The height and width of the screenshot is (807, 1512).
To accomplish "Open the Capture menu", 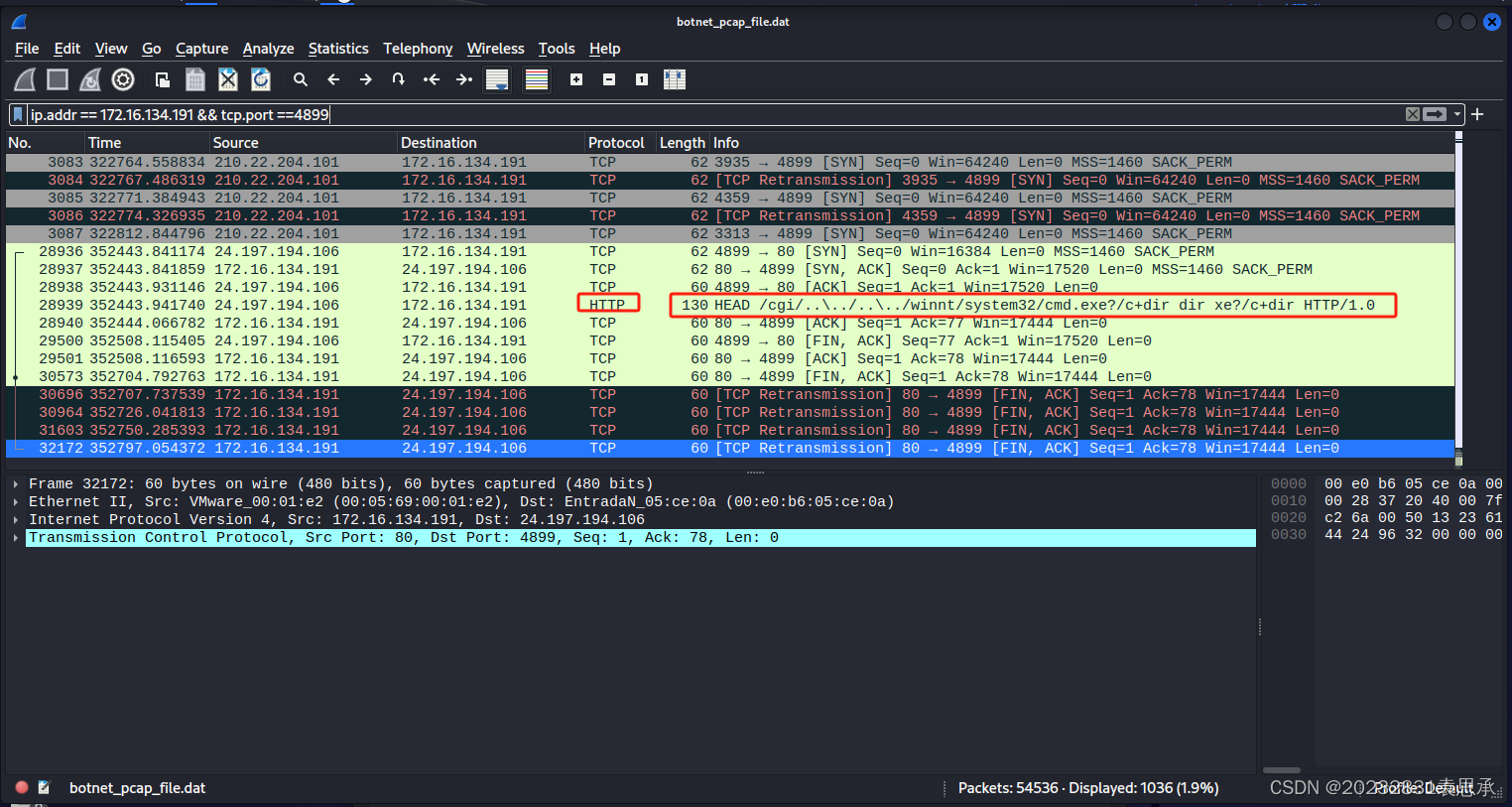I will pyautogui.click(x=201, y=49).
